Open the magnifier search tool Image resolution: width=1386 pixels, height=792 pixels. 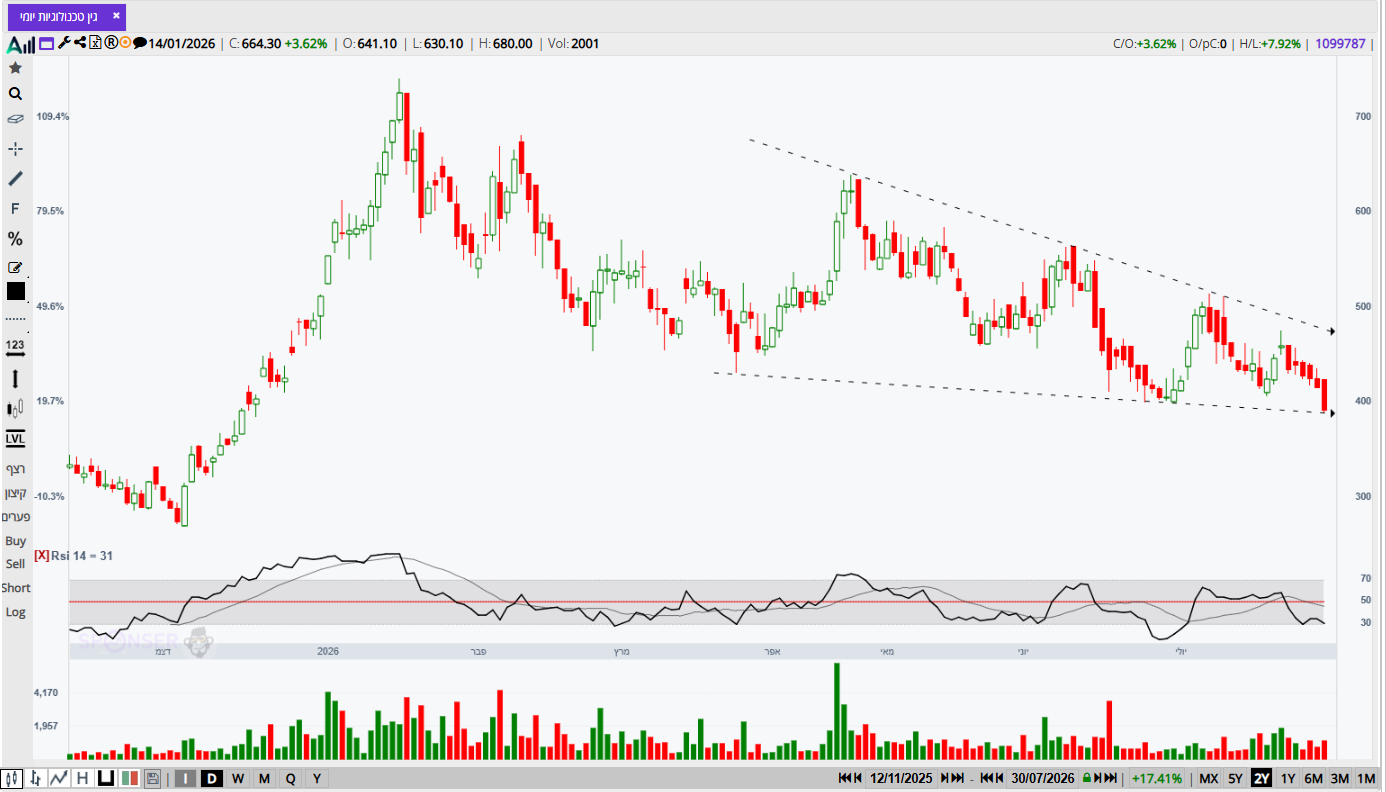point(15,94)
